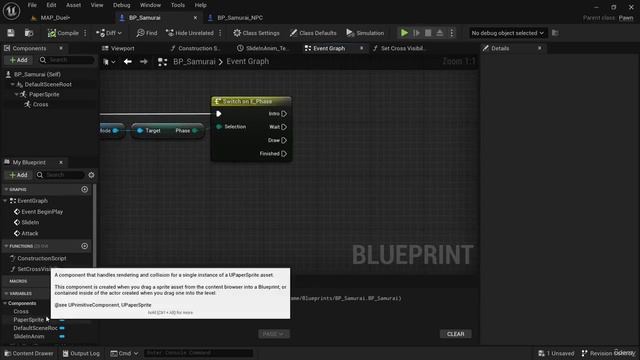
Task: Click the Switch on E_Phase execution input pin
Action: pos(219,114)
